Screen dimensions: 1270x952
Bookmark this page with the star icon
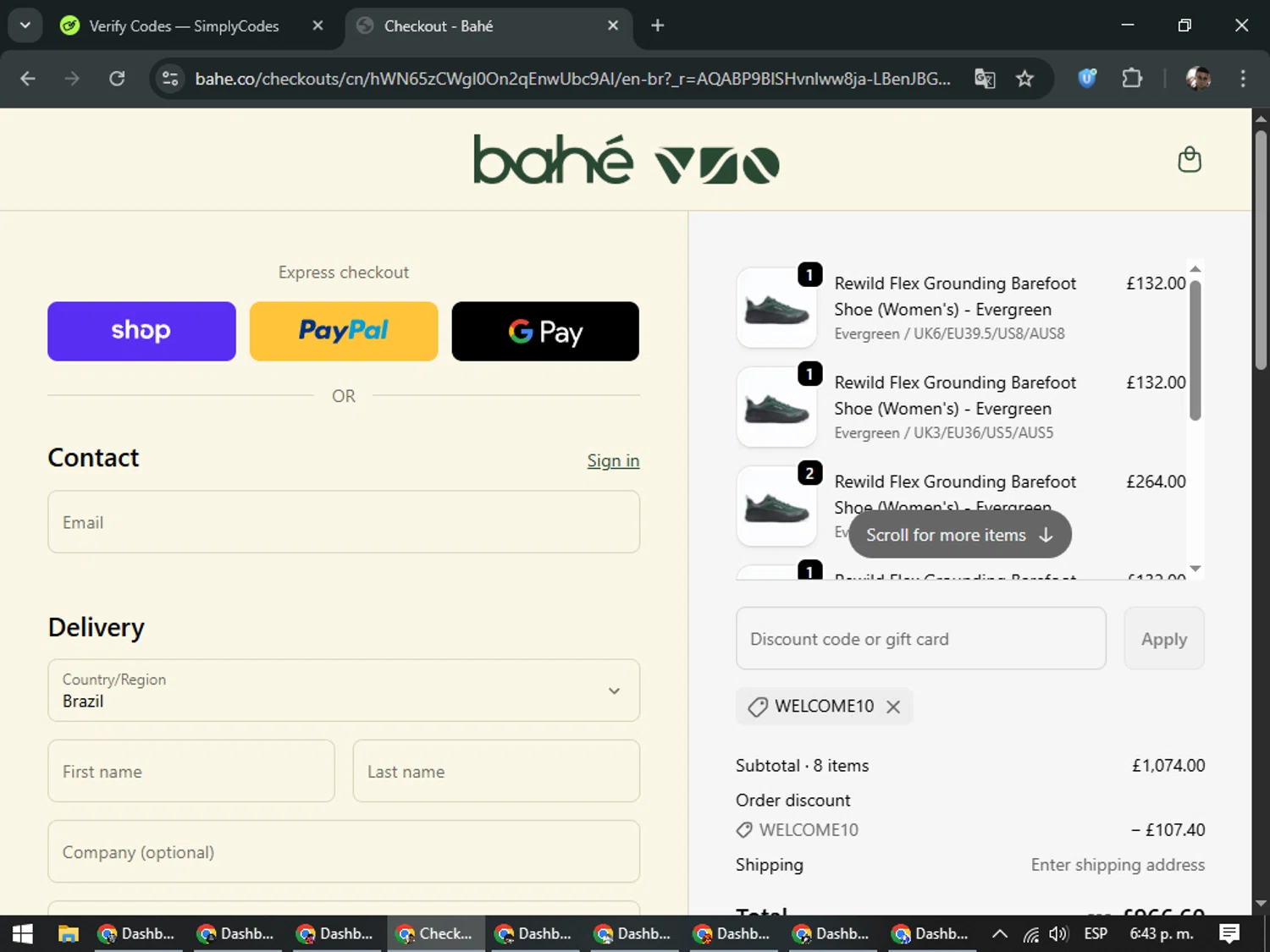point(1024,79)
